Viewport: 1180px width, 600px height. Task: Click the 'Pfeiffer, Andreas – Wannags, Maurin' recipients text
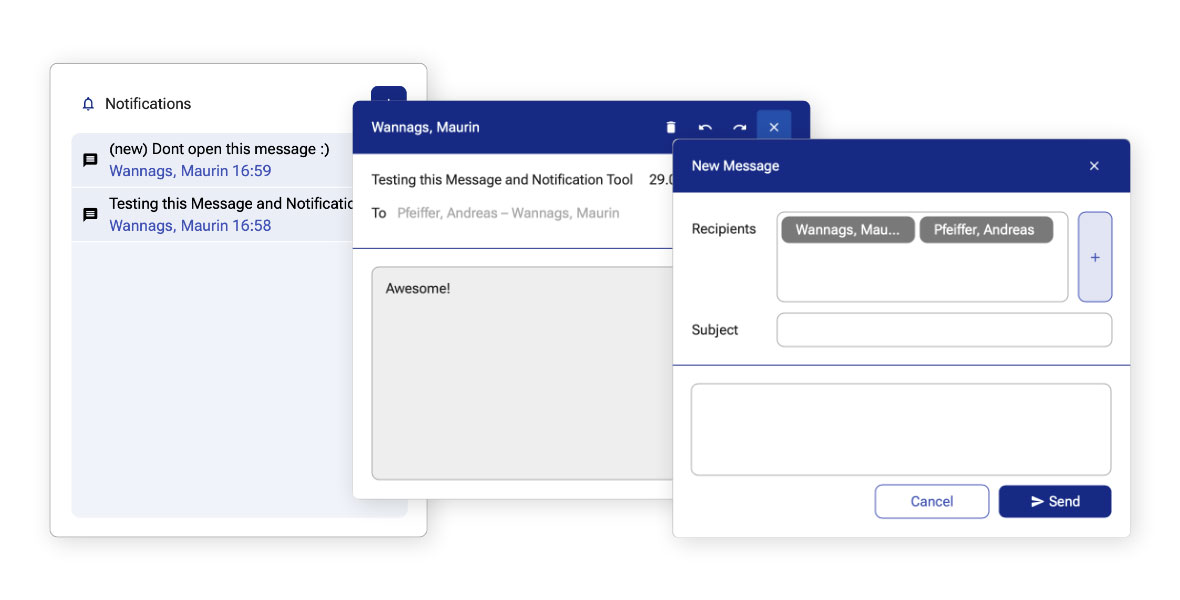point(508,213)
